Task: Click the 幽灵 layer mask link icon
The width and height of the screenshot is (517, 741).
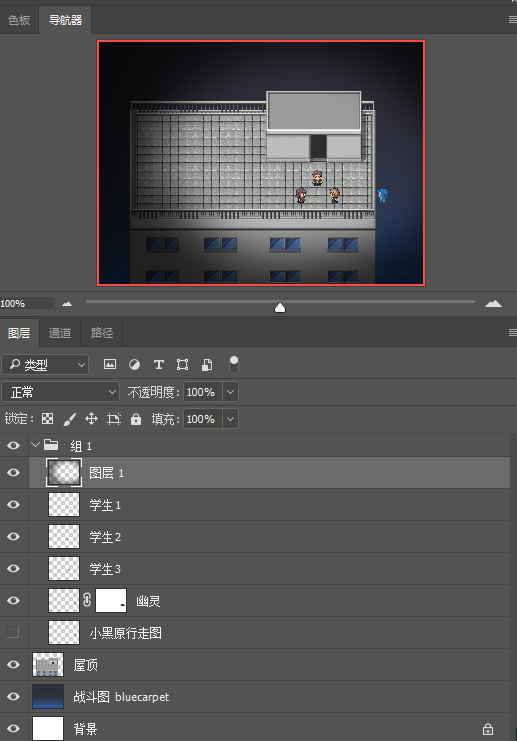Action: click(x=87, y=600)
